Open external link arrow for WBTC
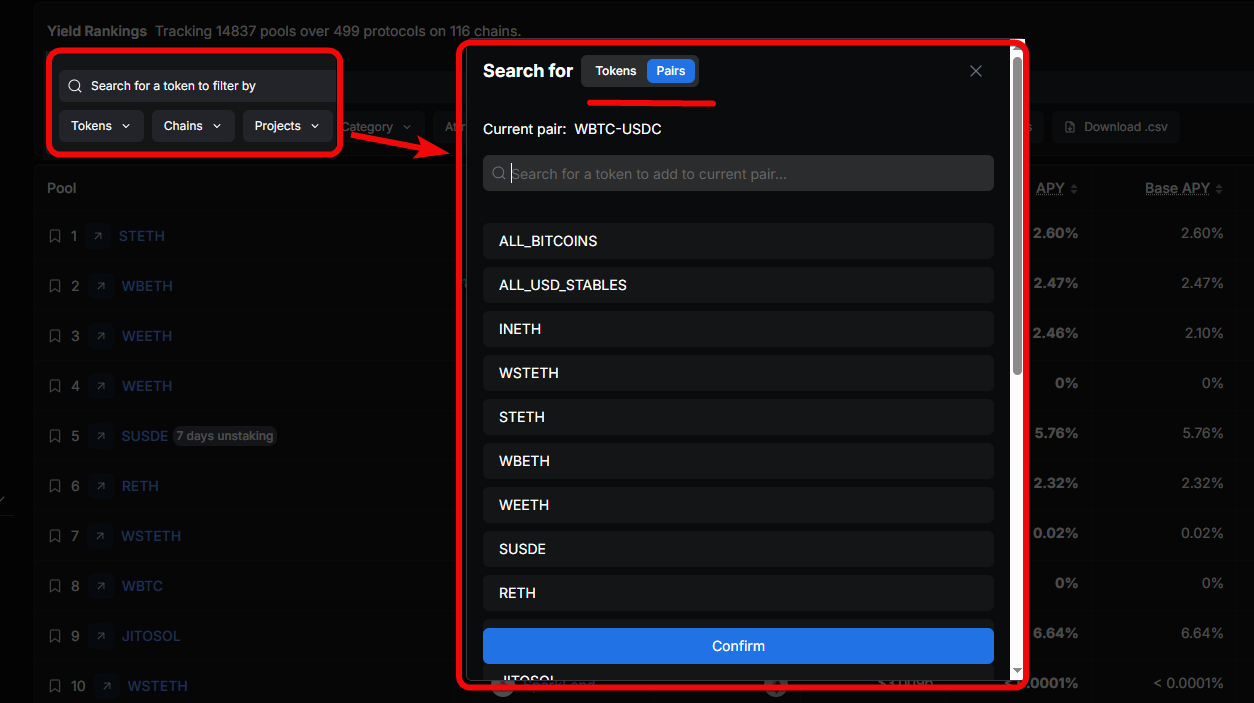 coord(100,586)
